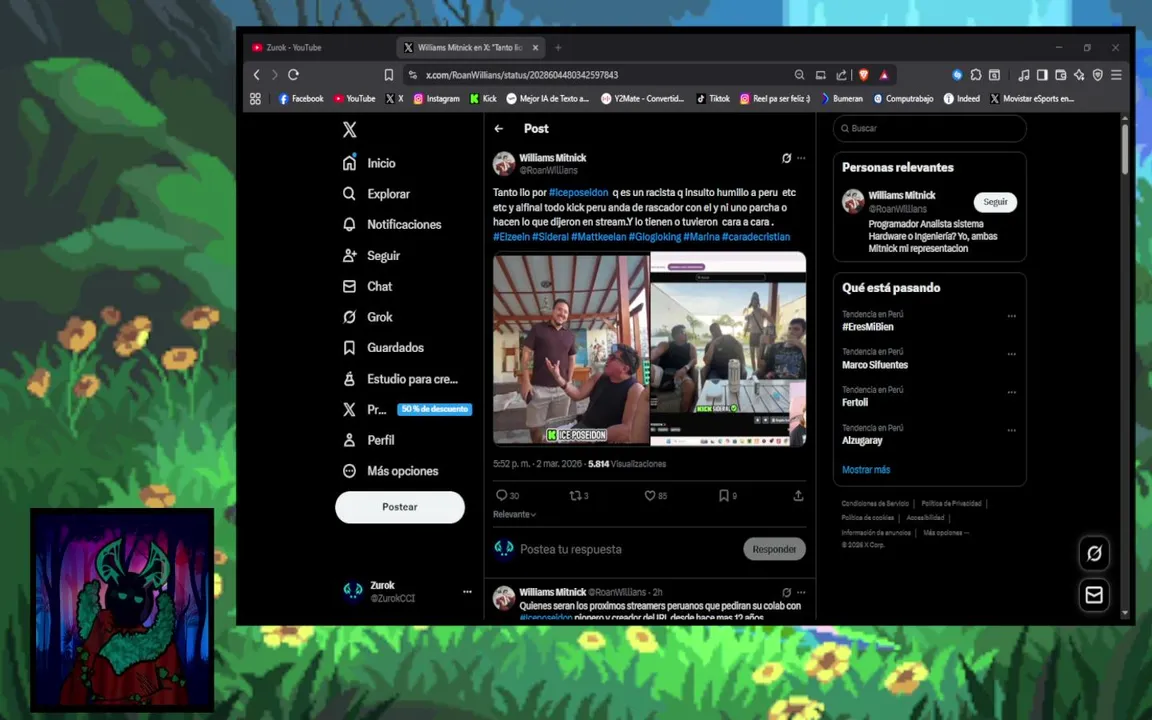
Task: Click the Mostrar más link
Action: coord(865,469)
